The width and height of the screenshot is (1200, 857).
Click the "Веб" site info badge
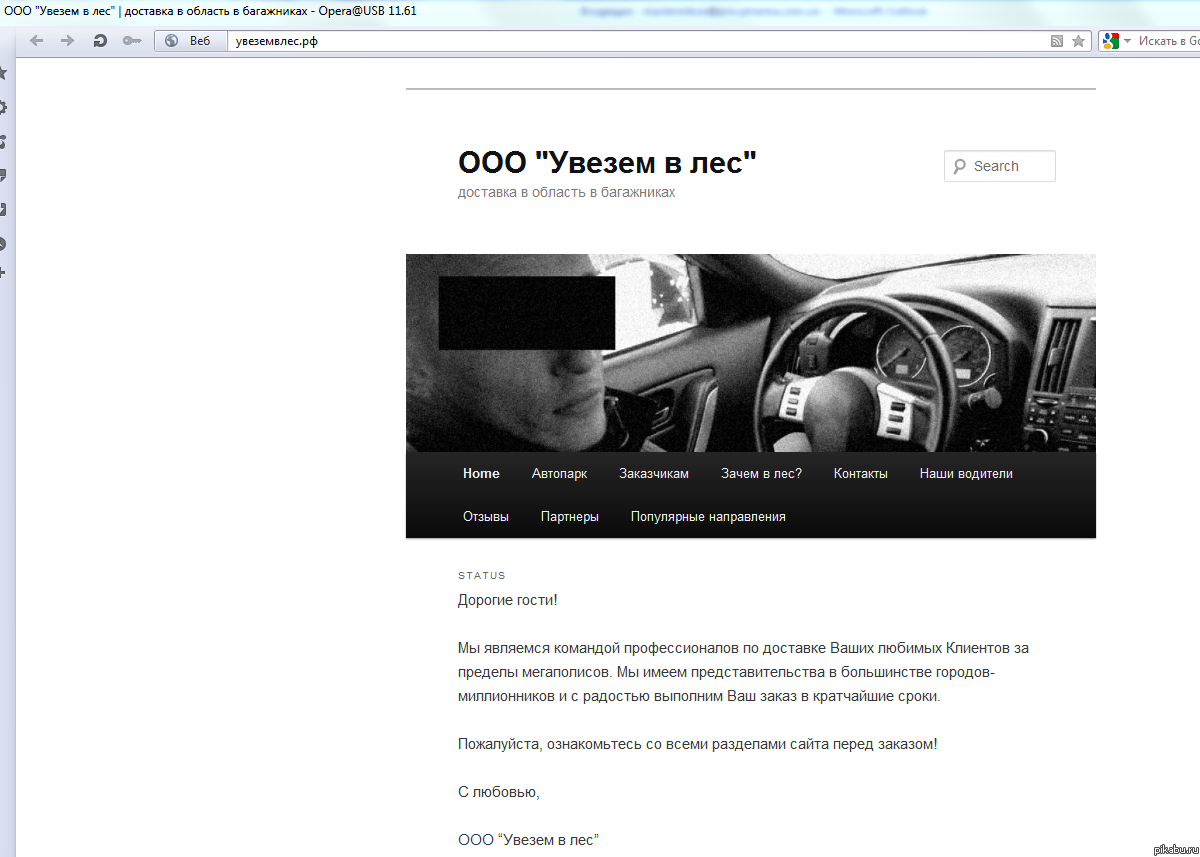190,41
